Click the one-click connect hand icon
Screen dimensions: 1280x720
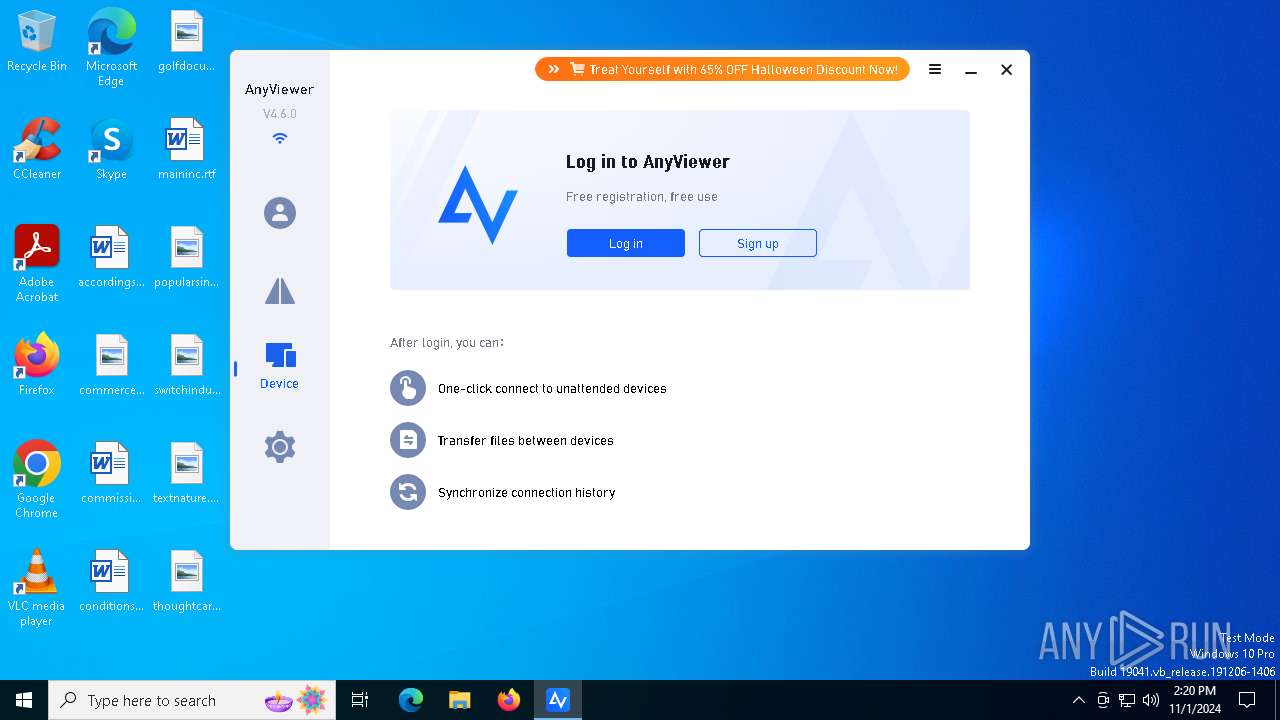pyautogui.click(x=408, y=388)
